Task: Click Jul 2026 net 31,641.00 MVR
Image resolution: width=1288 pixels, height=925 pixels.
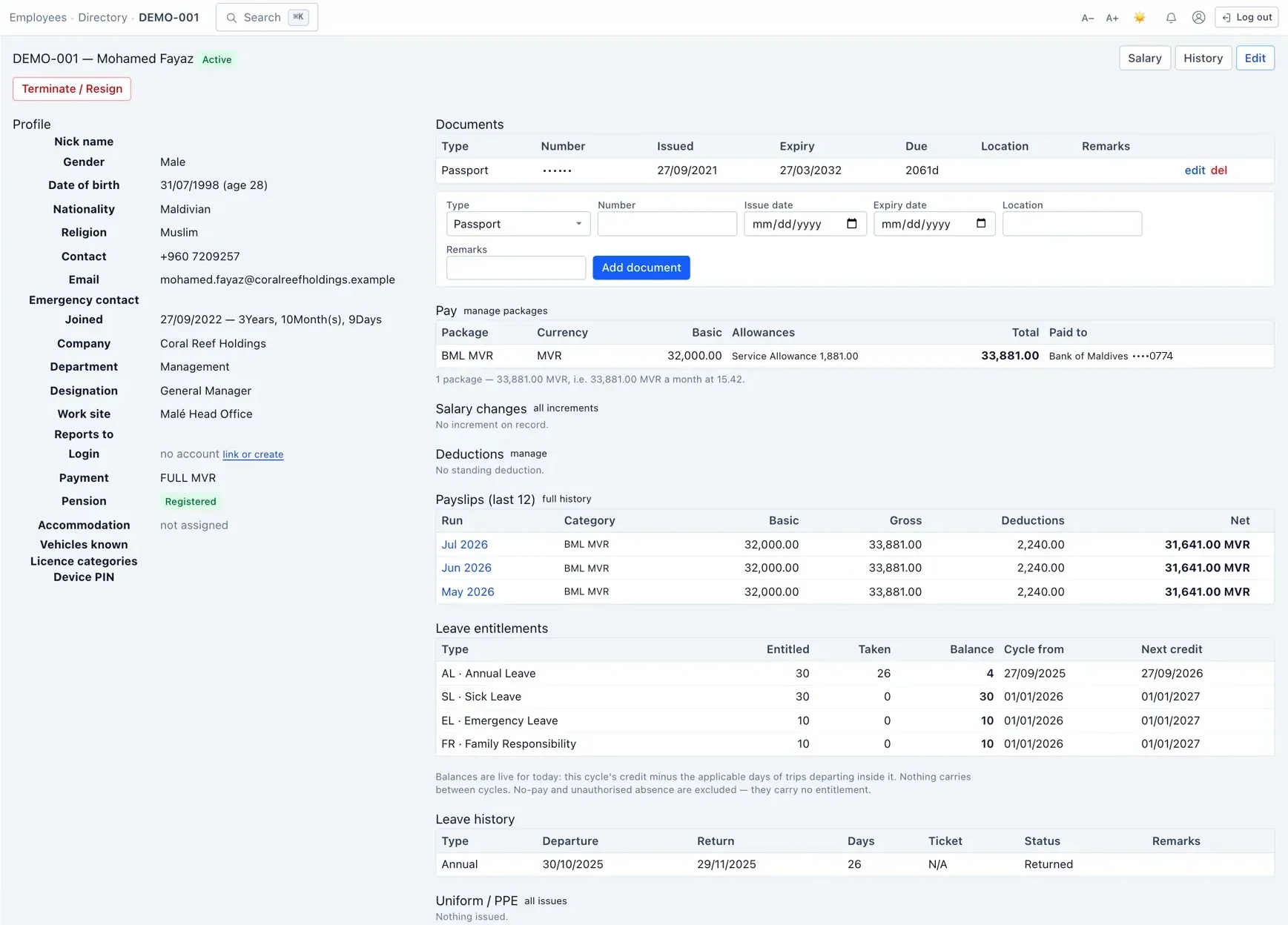Action: tap(1206, 545)
